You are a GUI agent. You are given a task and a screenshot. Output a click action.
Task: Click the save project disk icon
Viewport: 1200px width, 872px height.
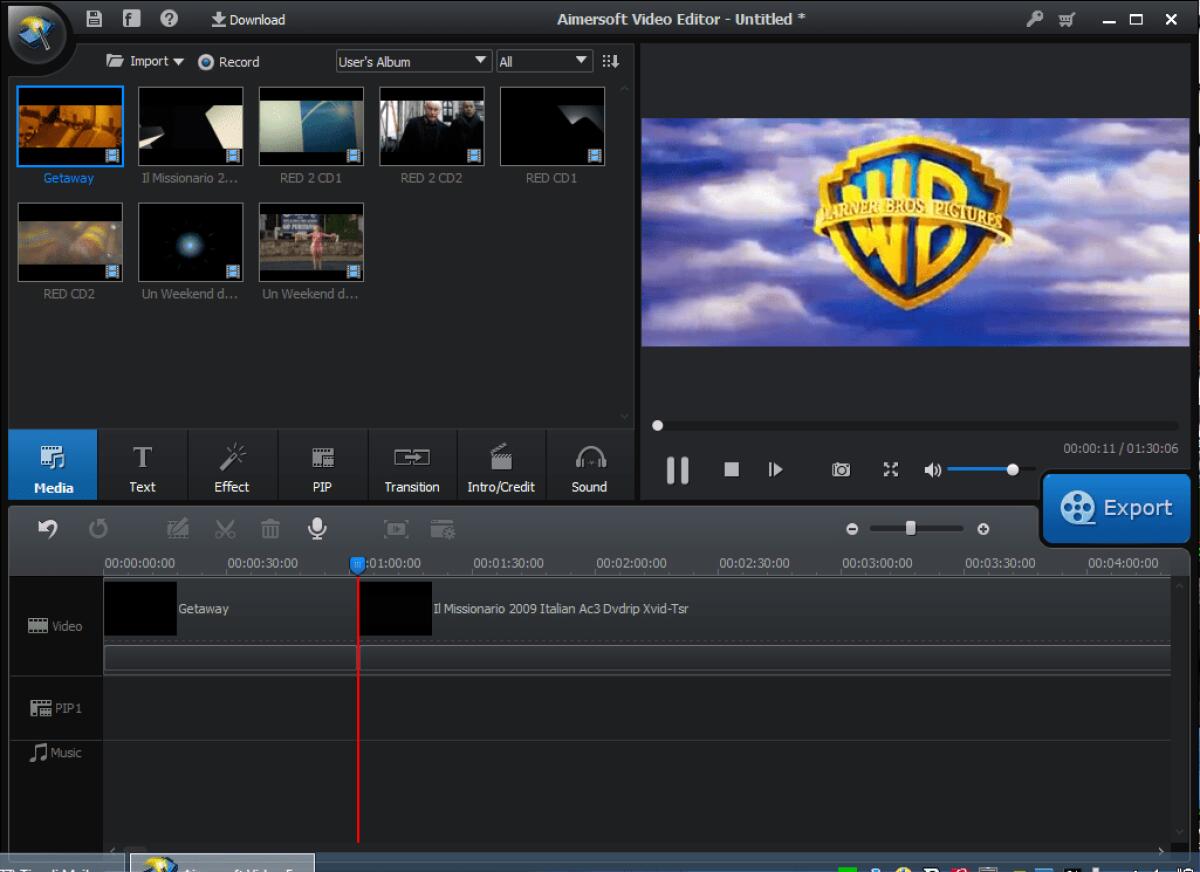coord(93,18)
